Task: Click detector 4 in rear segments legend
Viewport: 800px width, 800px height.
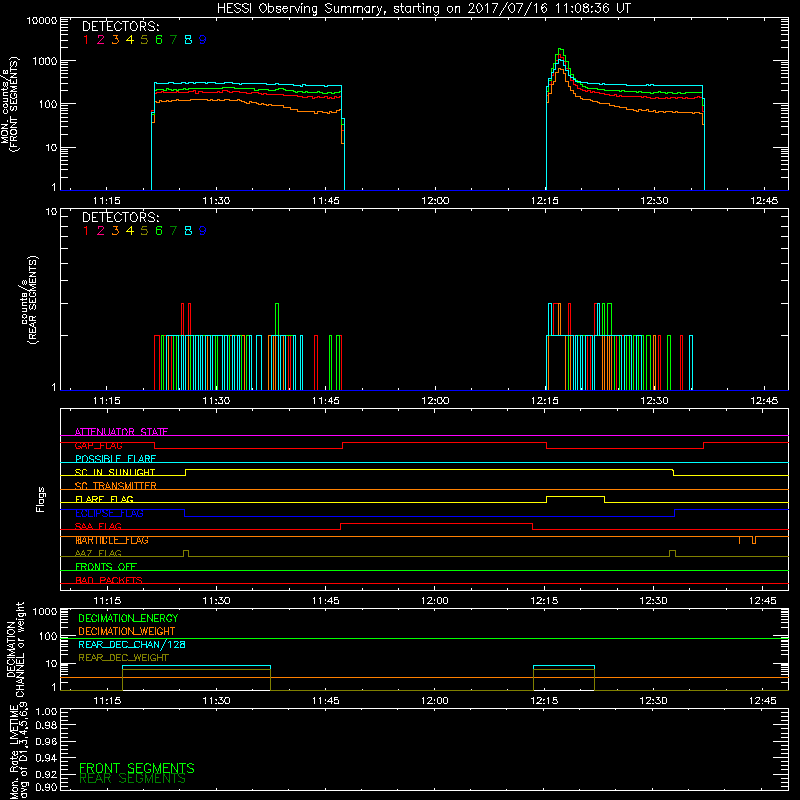Action: coord(130,231)
